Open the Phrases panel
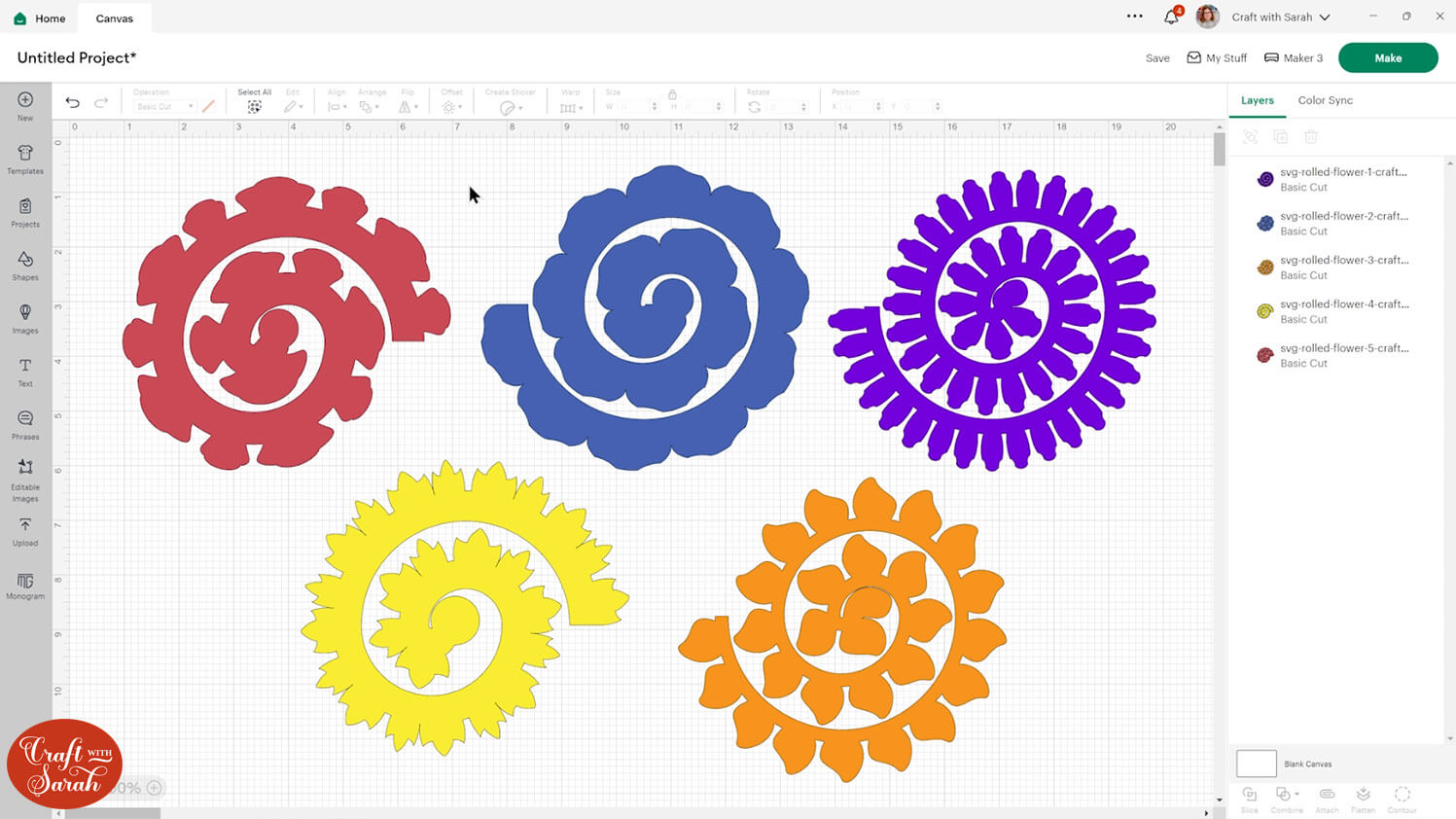 click(25, 425)
